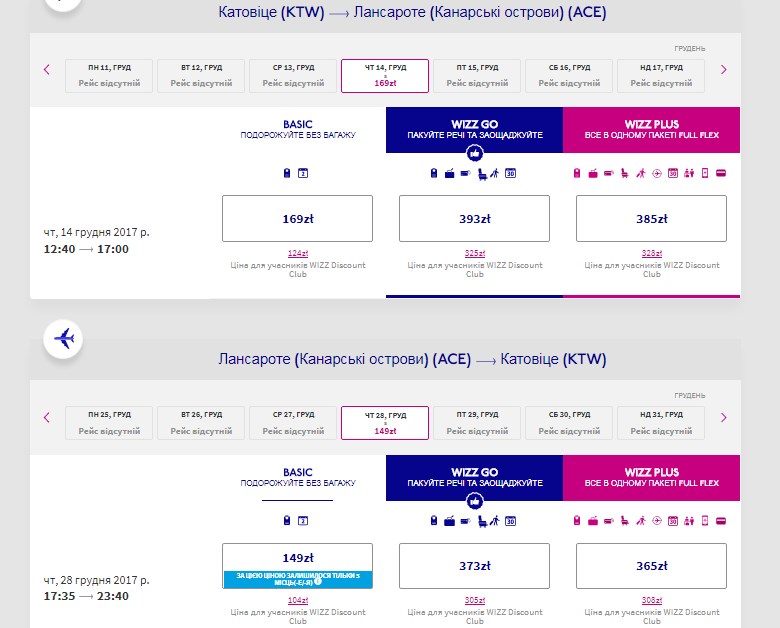Choose return WIZZ GO fare for 373zł
The image size is (780, 628).
pos(474,566)
